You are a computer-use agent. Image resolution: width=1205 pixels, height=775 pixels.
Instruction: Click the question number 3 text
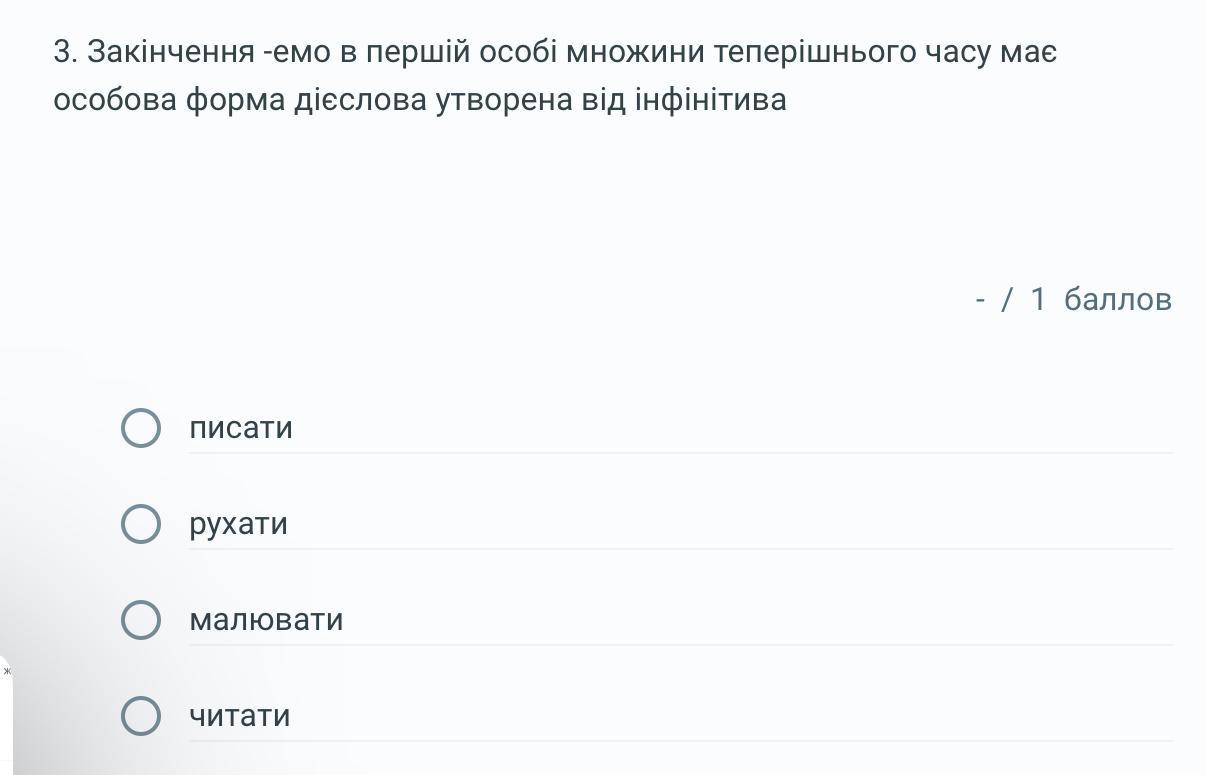pyautogui.click(x=65, y=52)
